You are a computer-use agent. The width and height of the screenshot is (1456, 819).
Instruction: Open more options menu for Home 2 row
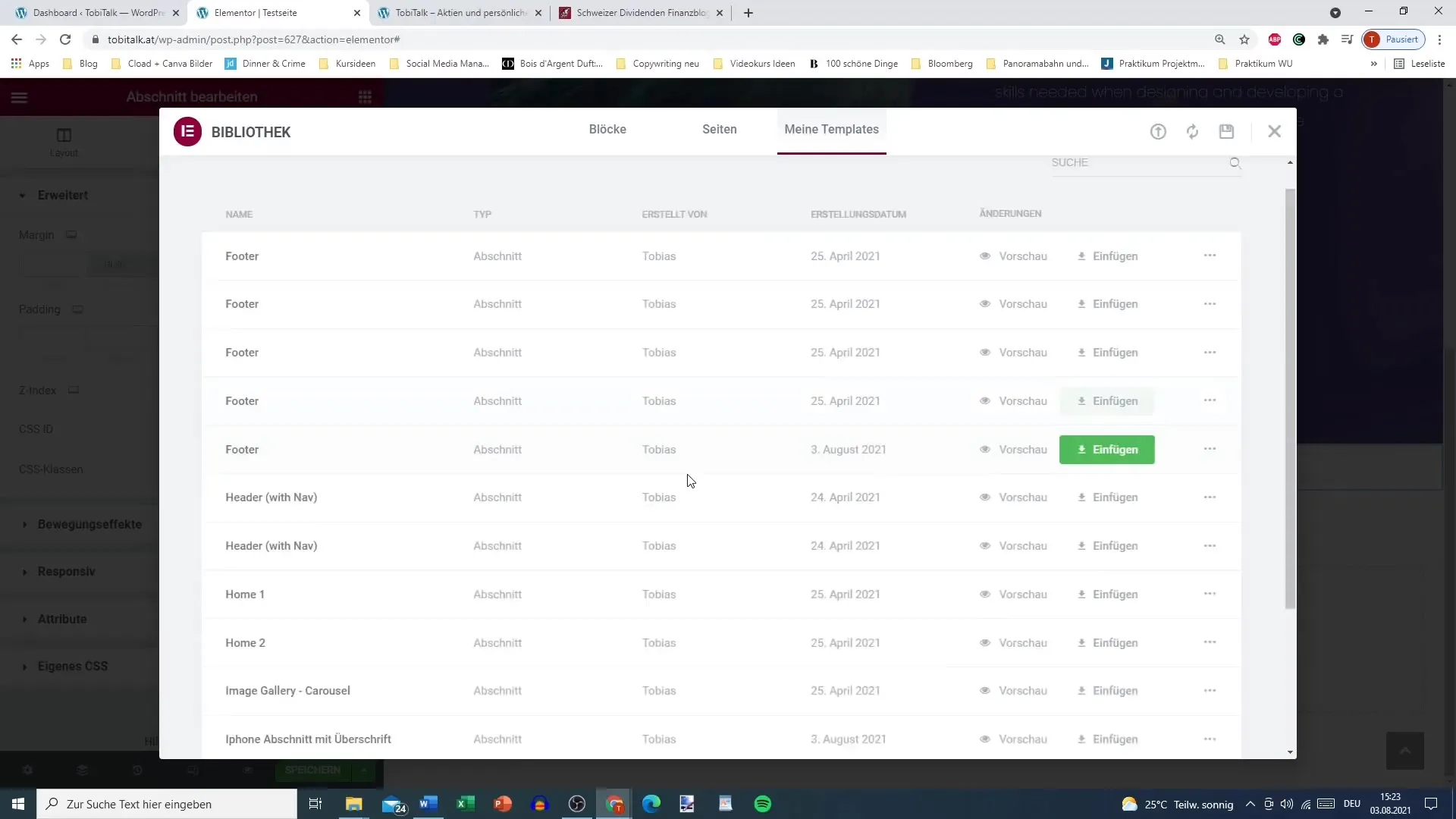pos(1210,642)
